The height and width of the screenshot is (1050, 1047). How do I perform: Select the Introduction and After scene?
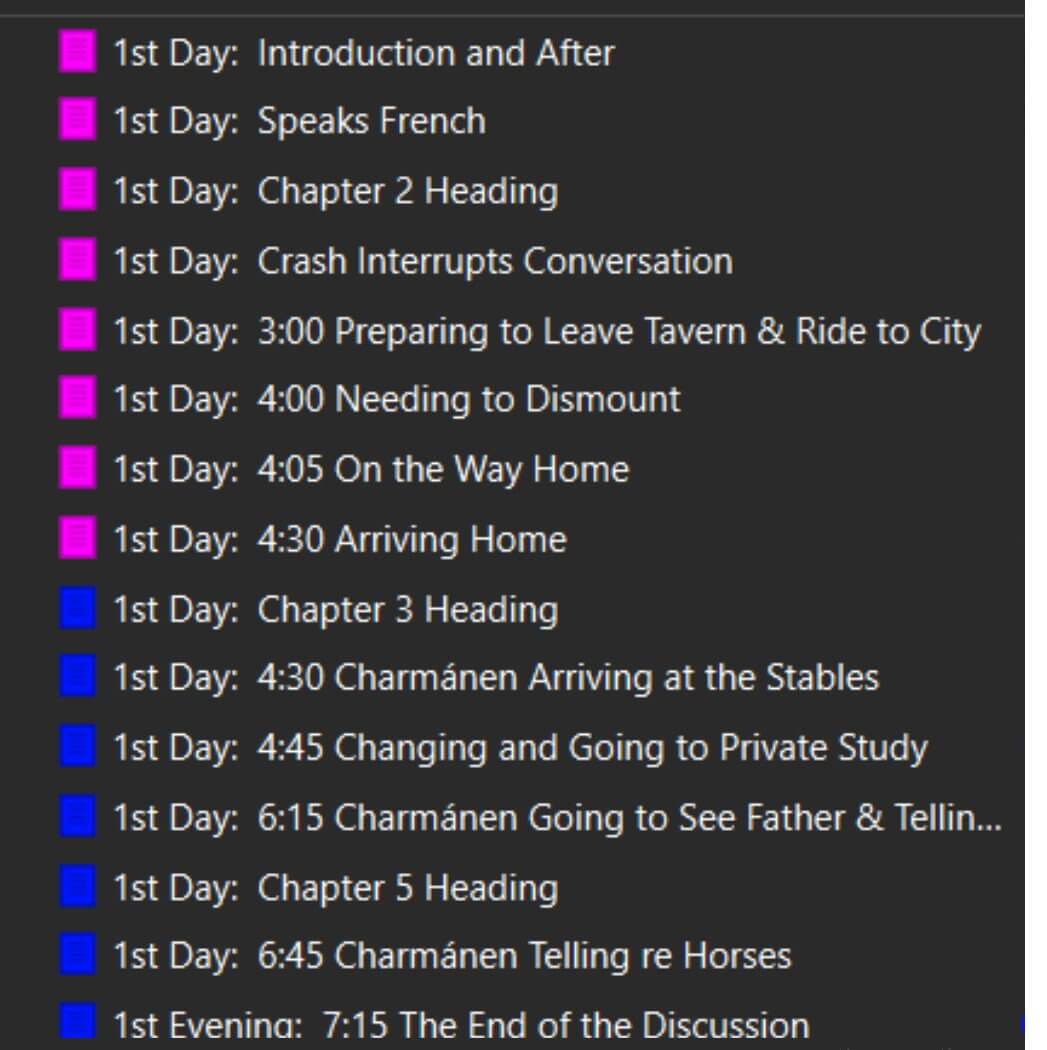(x=435, y=52)
